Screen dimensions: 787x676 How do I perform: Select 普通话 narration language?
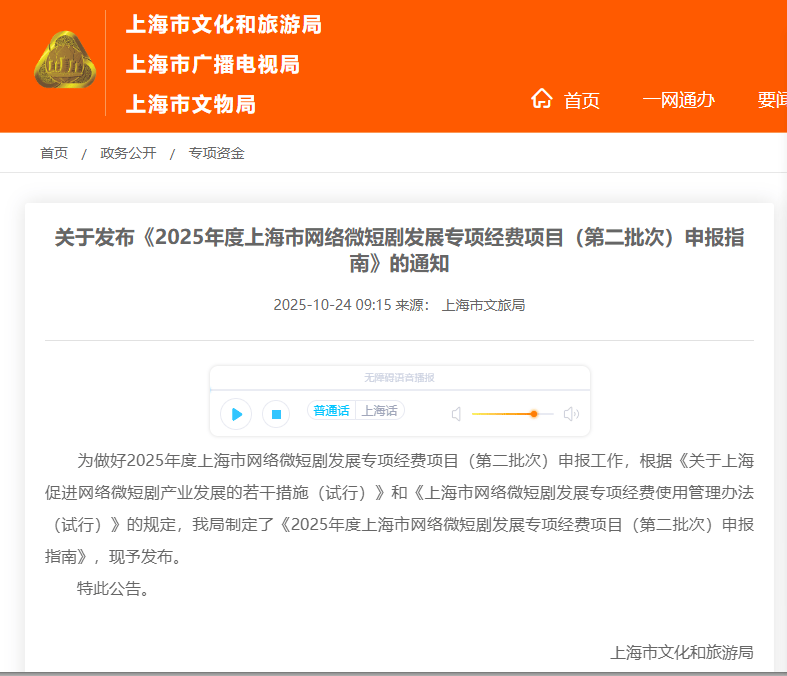(331, 411)
